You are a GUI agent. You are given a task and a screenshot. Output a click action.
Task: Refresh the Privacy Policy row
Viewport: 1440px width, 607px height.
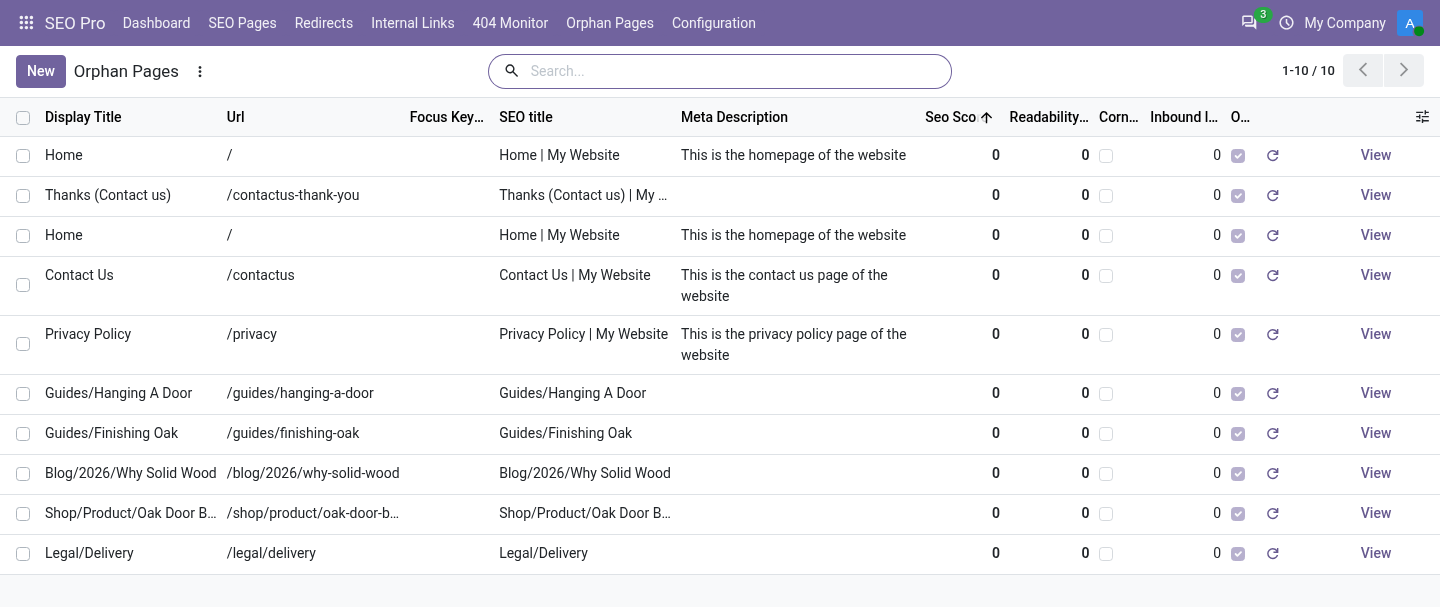(1273, 335)
